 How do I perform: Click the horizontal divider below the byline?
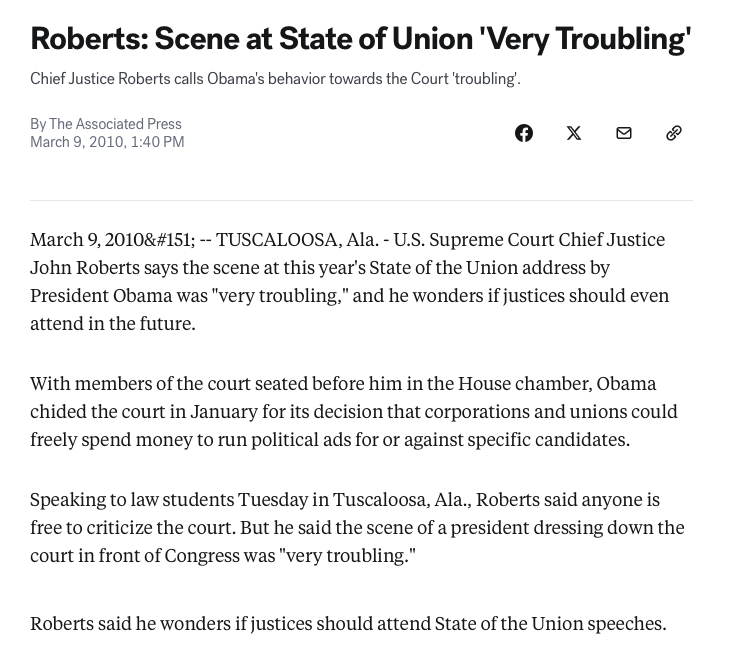(361, 200)
